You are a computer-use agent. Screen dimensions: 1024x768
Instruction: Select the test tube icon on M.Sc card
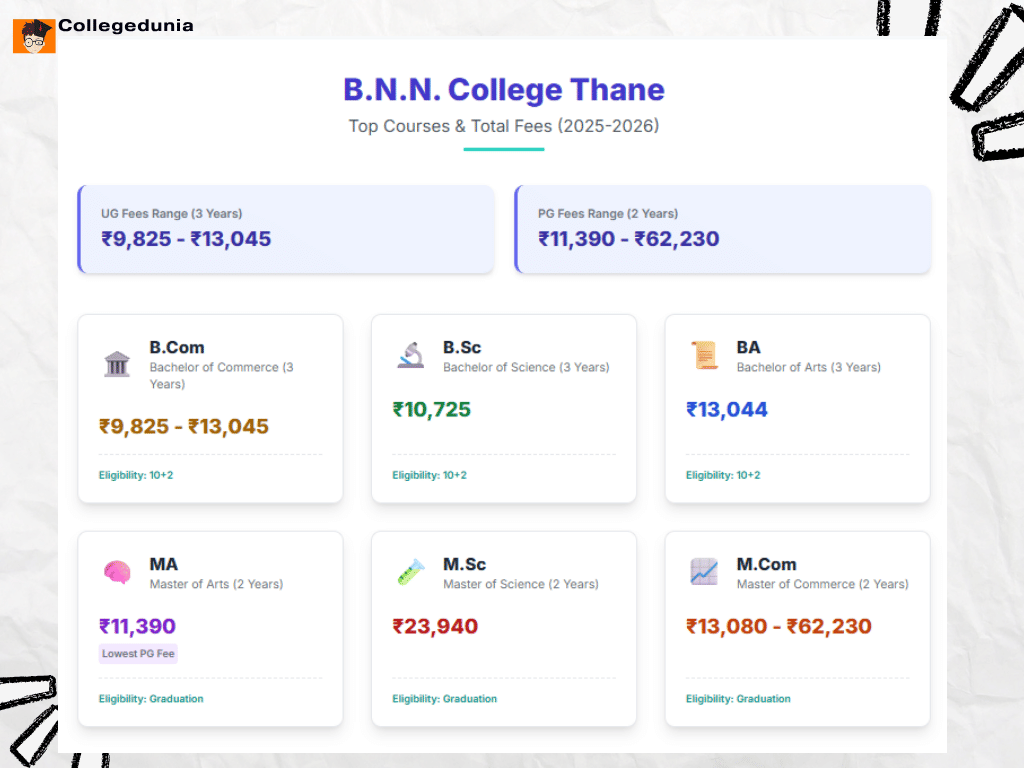click(410, 571)
